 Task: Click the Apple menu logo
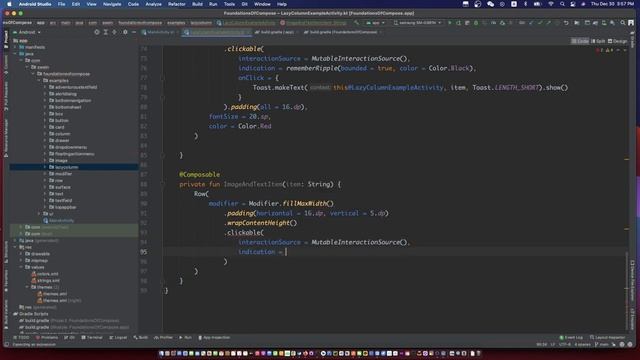pyautogui.click(x=9, y=4)
